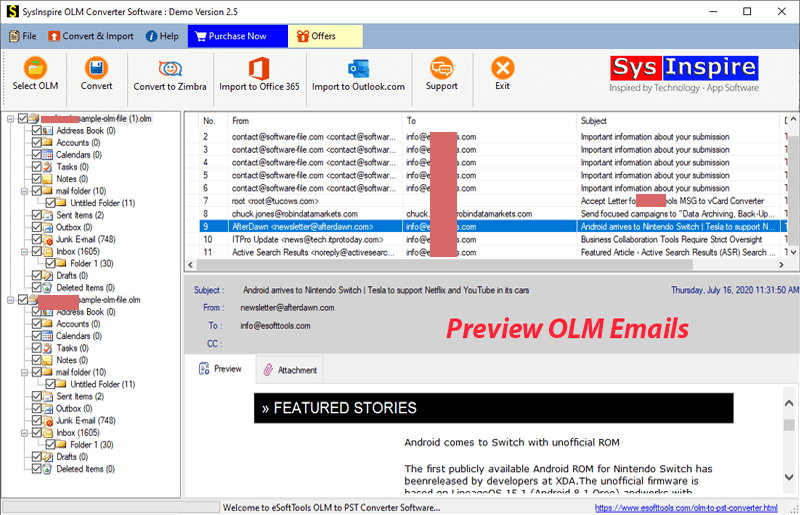Click the preview pane scroll up arrow
Screen dimensions: 800x515
tap(789, 403)
